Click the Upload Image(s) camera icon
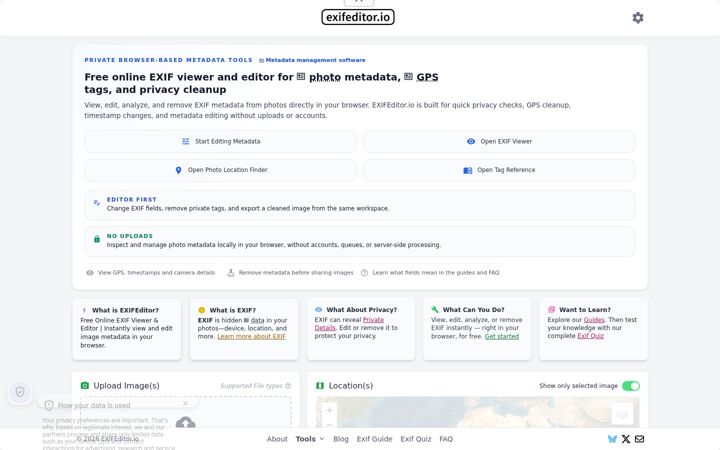This screenshot has width=720, height=450. coord(84,386)
